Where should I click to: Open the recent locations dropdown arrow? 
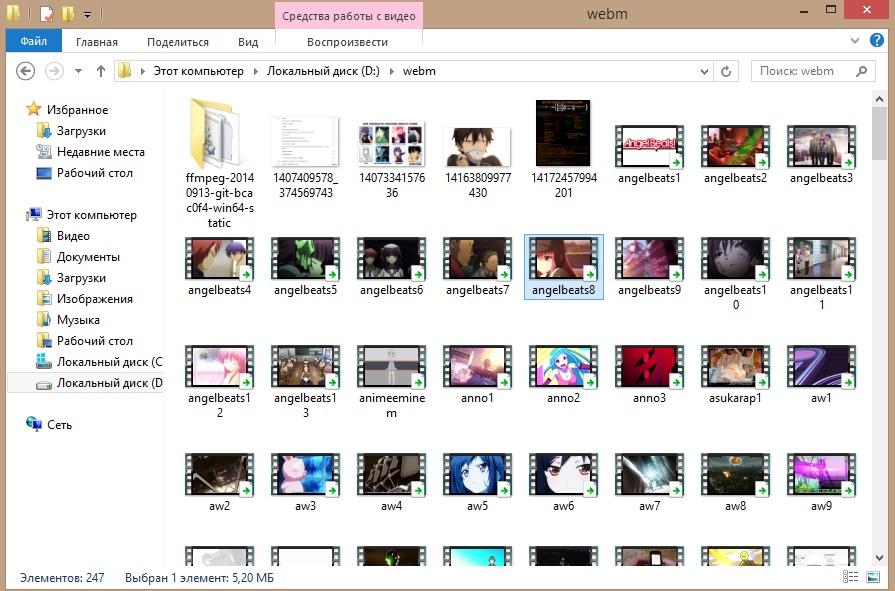click(x=79, y=71)
